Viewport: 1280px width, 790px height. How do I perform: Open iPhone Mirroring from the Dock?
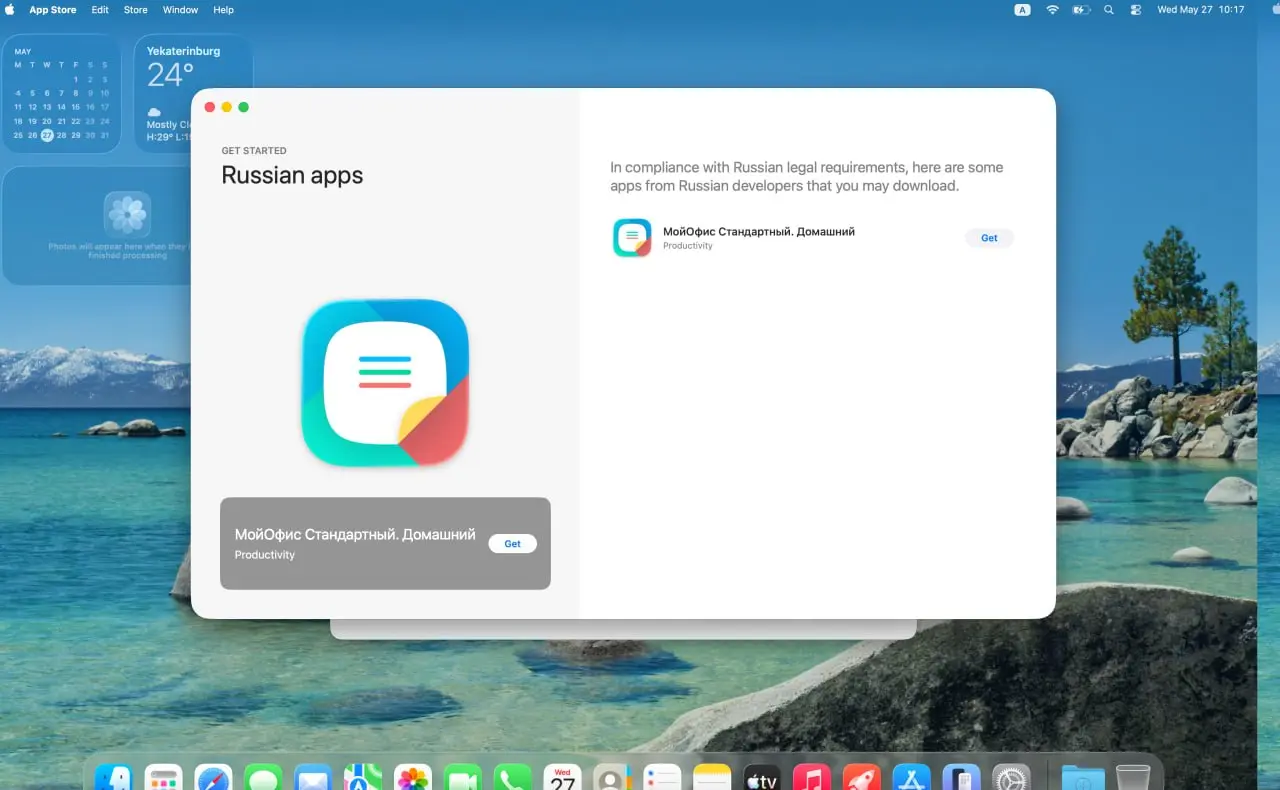[x=961, y=779]
